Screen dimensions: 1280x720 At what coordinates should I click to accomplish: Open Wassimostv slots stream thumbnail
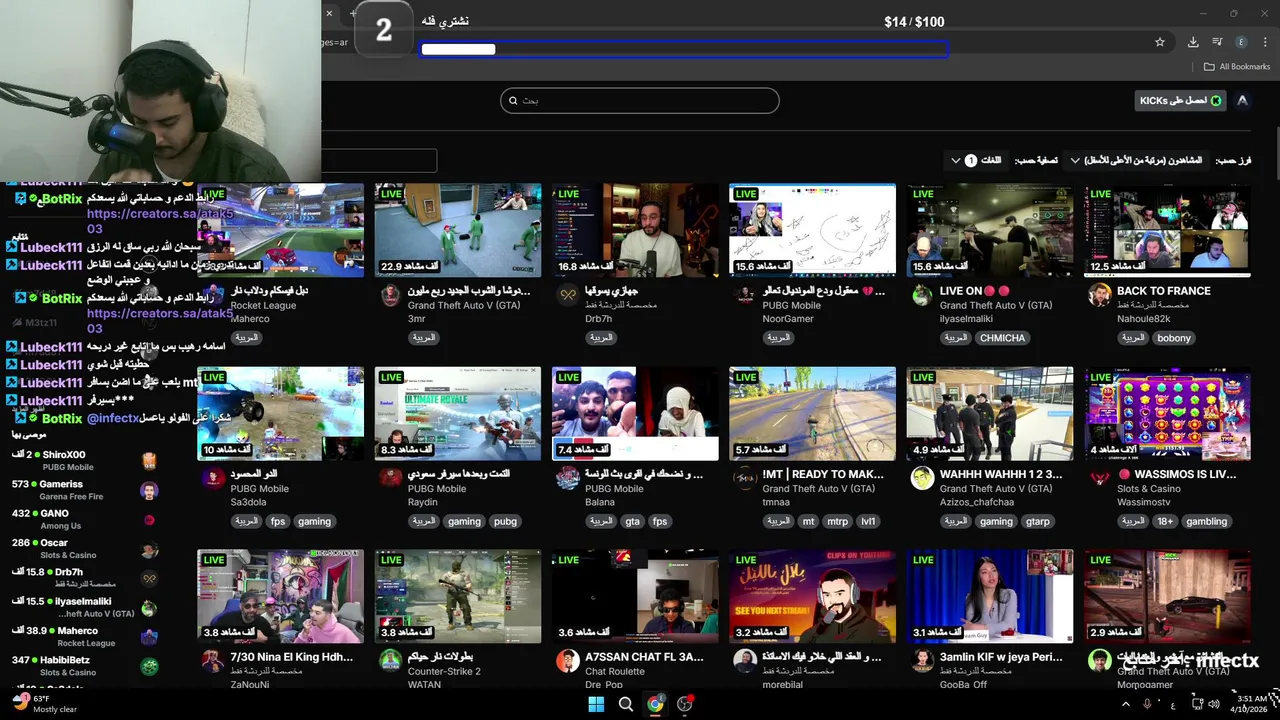(1167, 413)
